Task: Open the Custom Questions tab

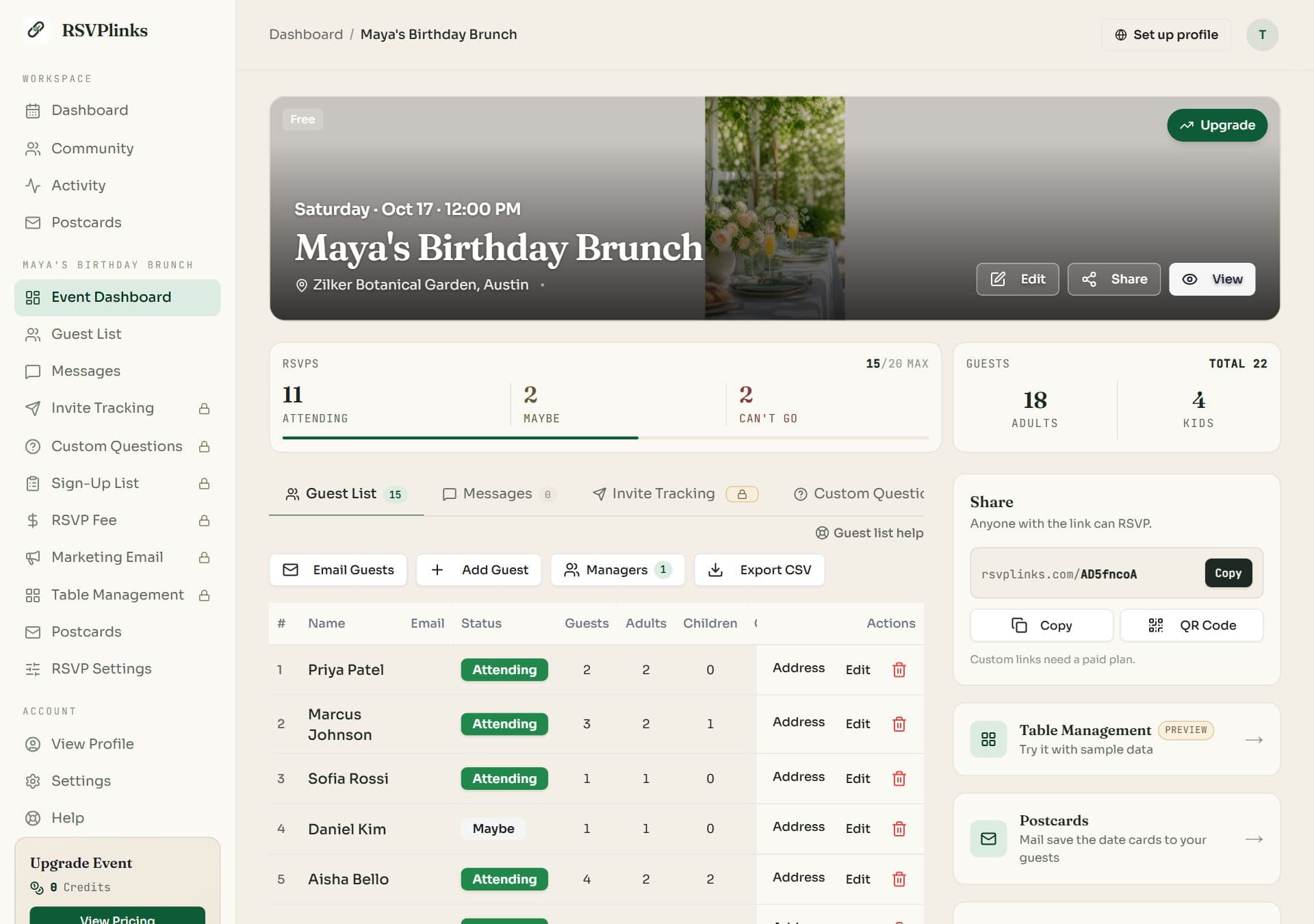Action: 859,493
